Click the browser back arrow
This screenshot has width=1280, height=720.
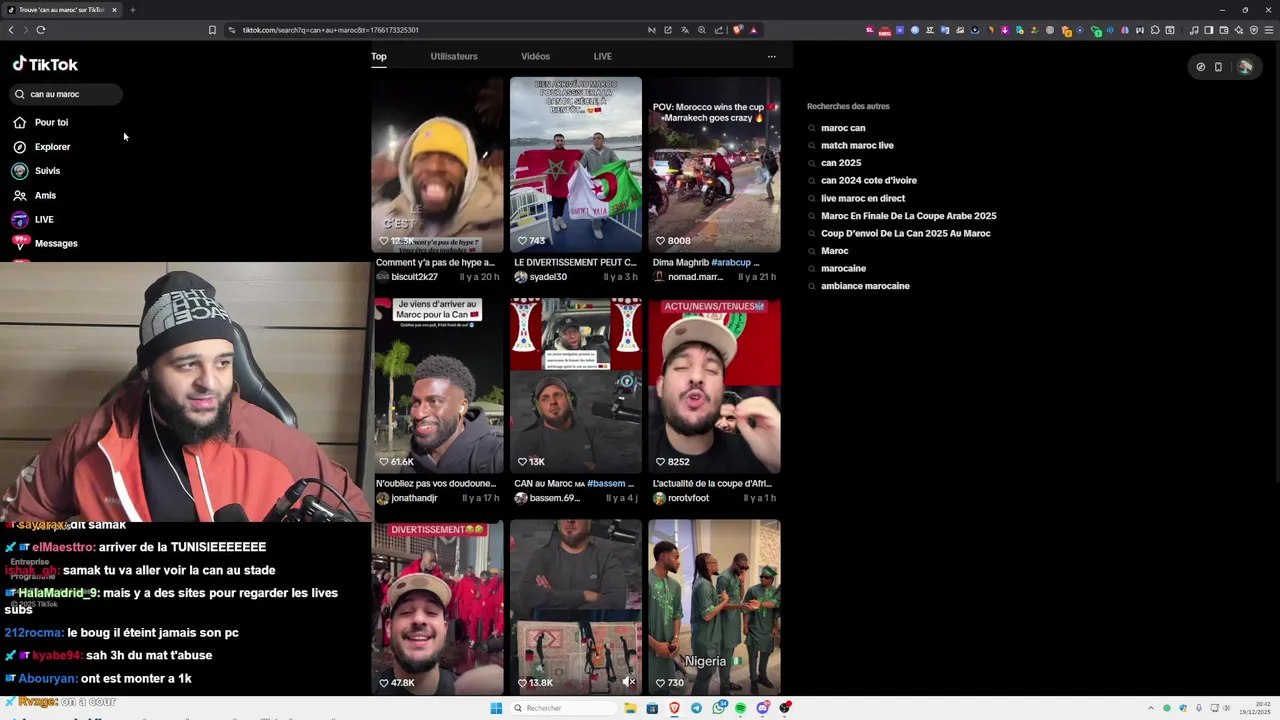click(11, 30)
